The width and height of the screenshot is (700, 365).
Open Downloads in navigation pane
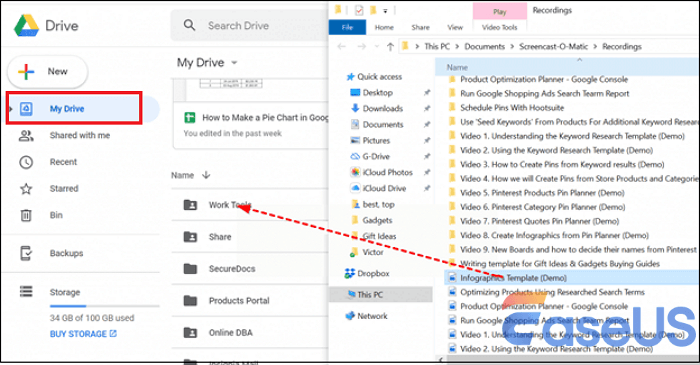click(383, 108)
